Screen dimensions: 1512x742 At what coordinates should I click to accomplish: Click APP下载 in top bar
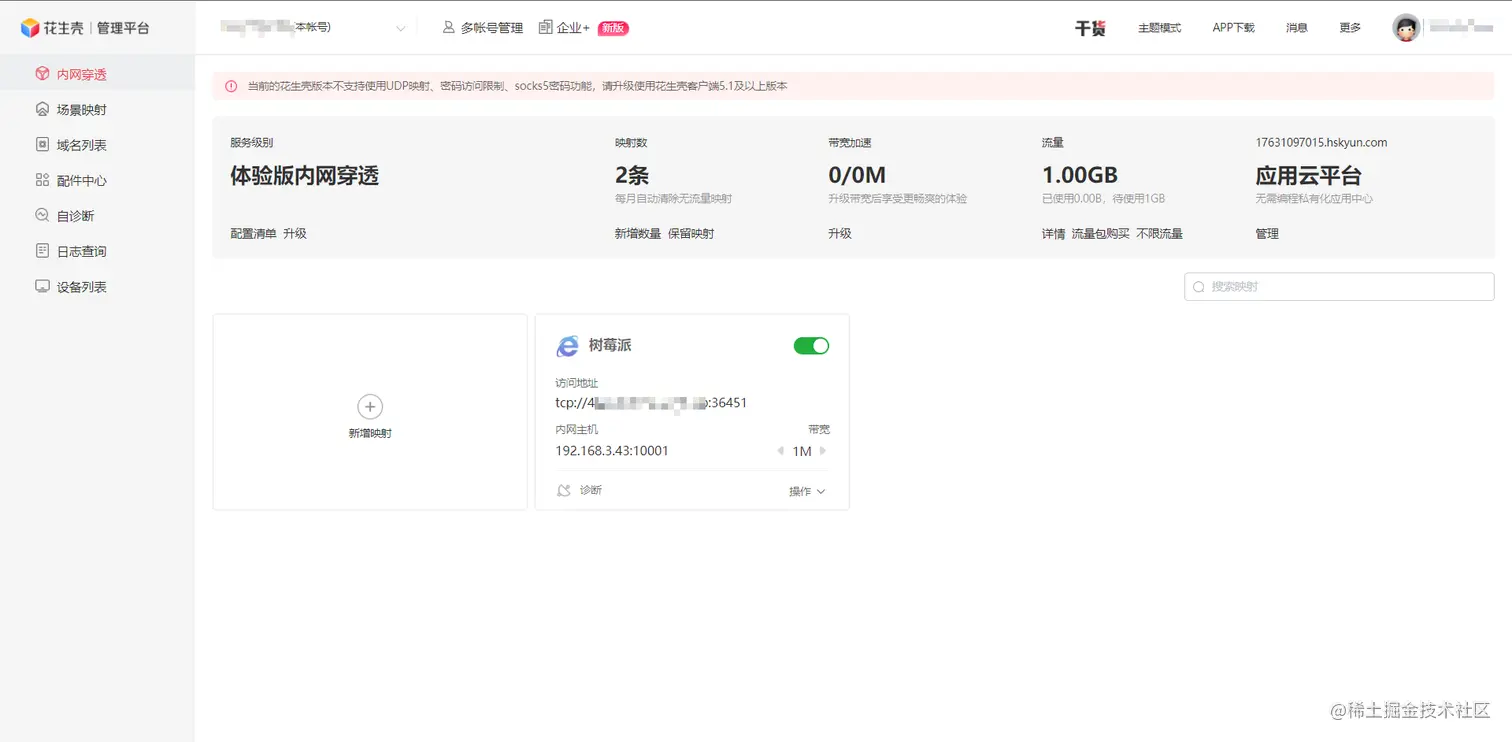point(1233,28)
